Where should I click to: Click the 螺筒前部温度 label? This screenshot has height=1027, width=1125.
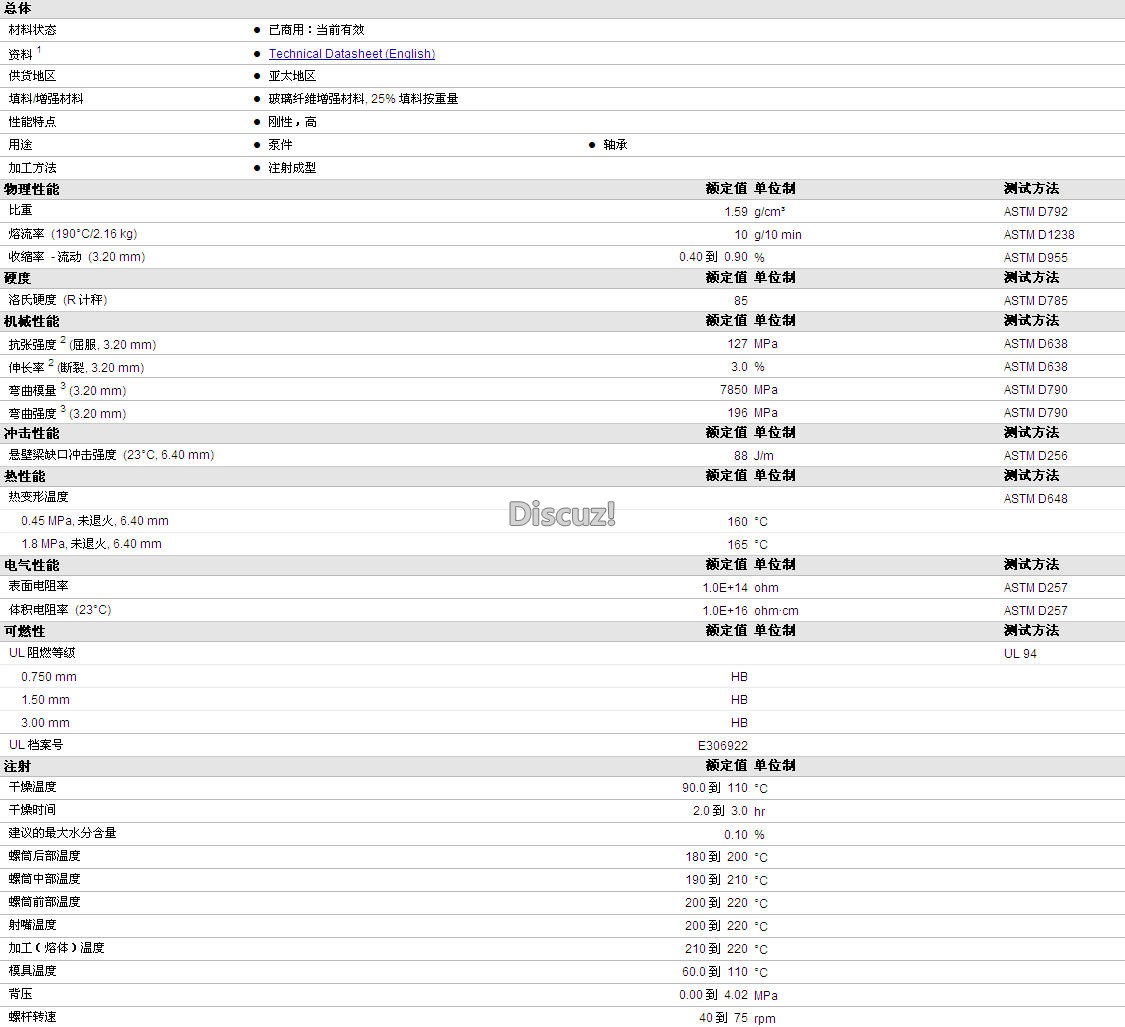click(44, 902)
